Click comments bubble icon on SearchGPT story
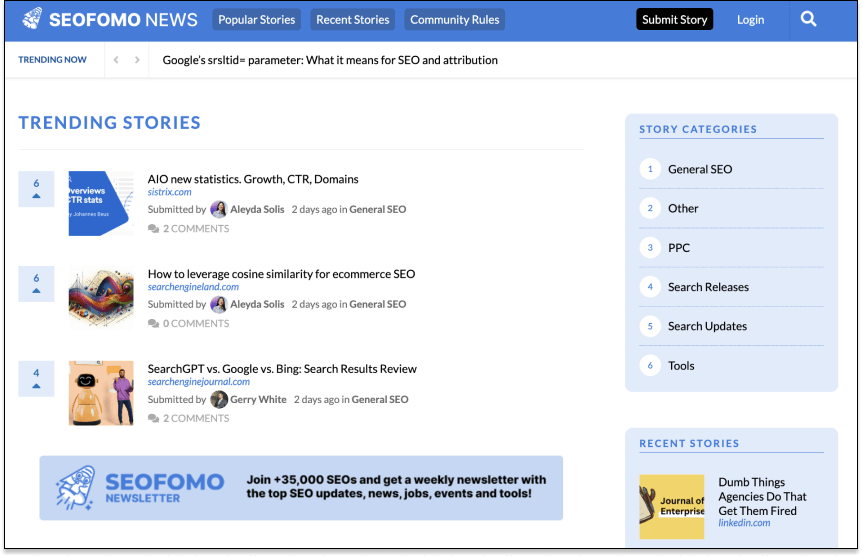862x557 pixels. point(153,418)
